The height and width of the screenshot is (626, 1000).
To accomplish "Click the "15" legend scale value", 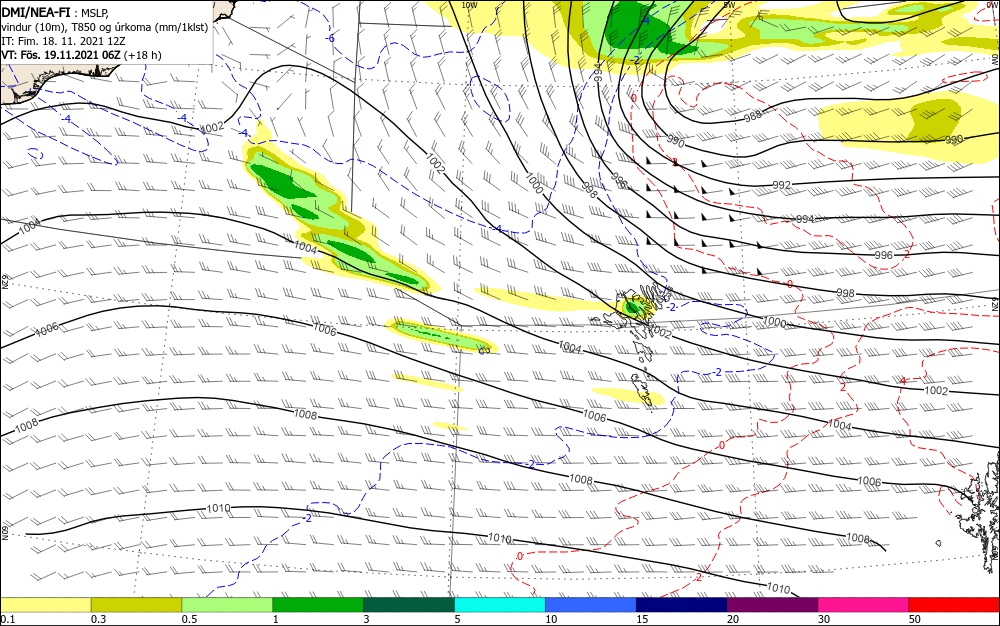I will click(x=642, y=619).
